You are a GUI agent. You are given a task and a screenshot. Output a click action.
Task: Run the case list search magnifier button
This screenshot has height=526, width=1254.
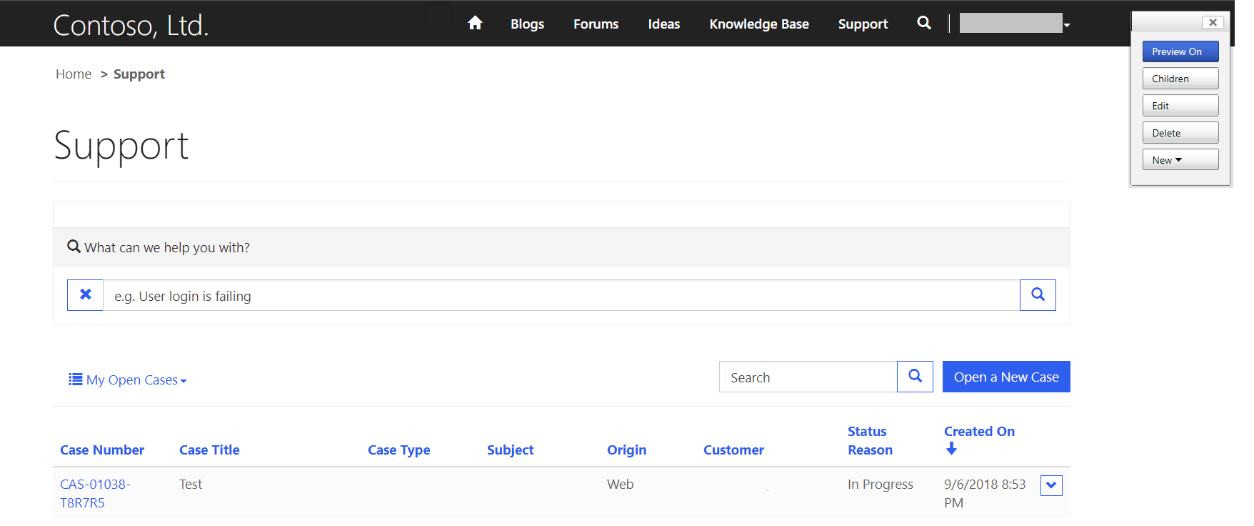click(x=915, y=377)
